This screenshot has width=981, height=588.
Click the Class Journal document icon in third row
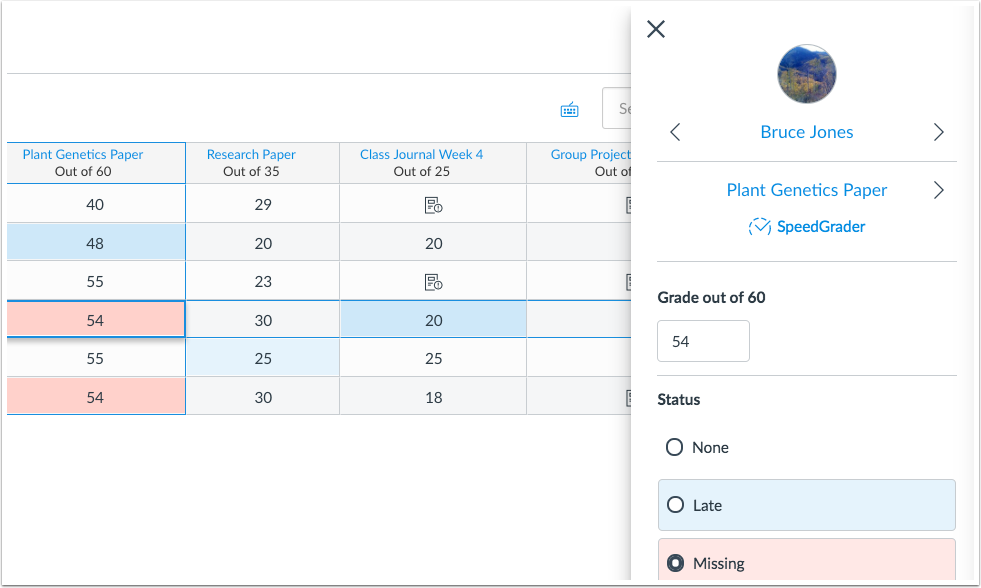pos(433,281)
